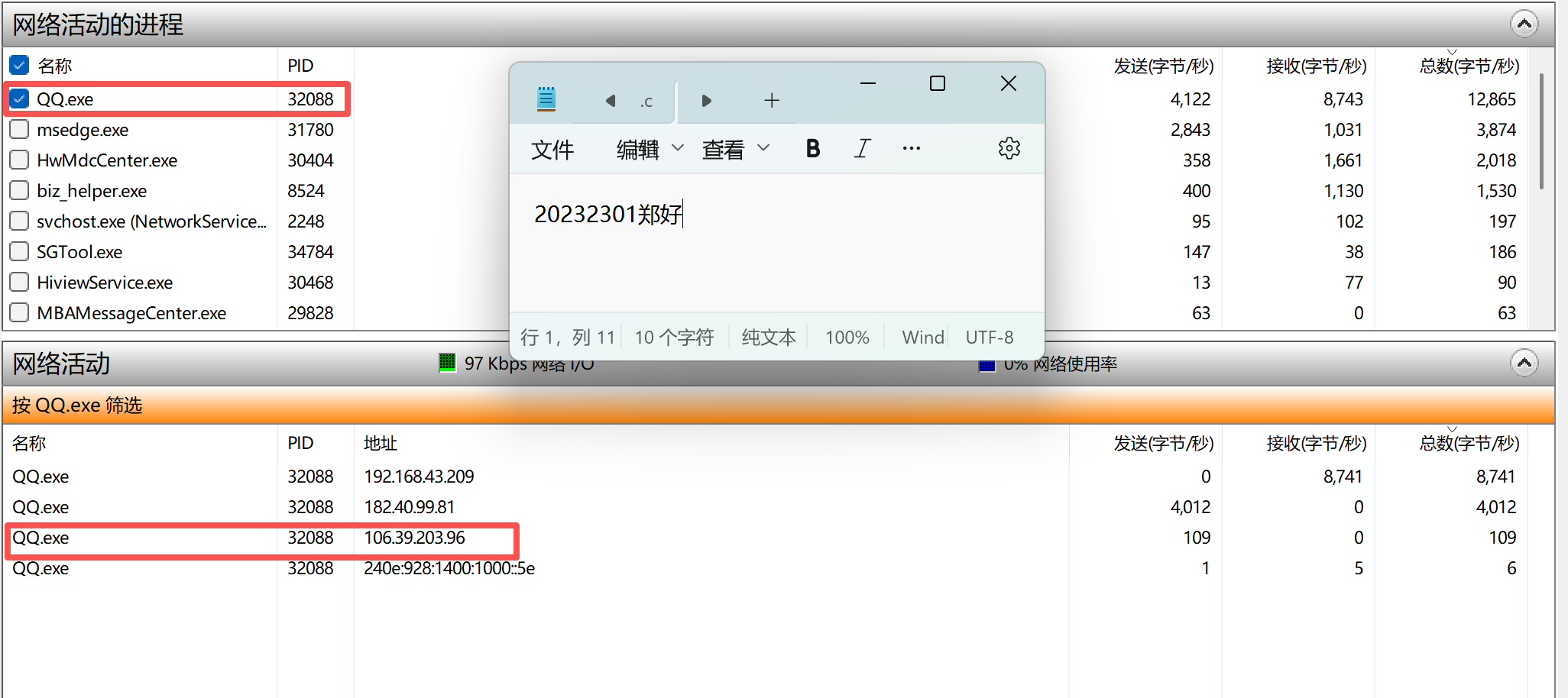Image resolution: width=1568 pixels, height=698 pixels.
Task: Toggle the select-all checkbox beside 名称 header
Action: click(19, 65)
